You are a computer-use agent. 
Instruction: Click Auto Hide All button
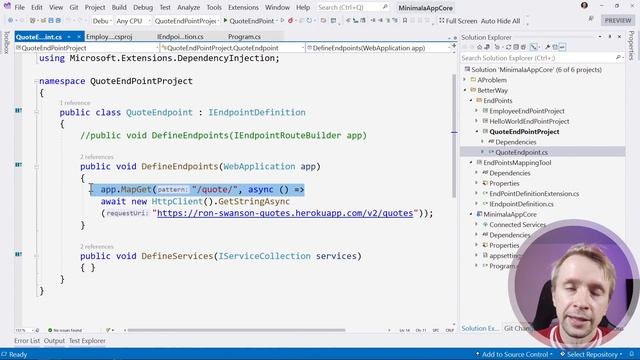point(500,20)
